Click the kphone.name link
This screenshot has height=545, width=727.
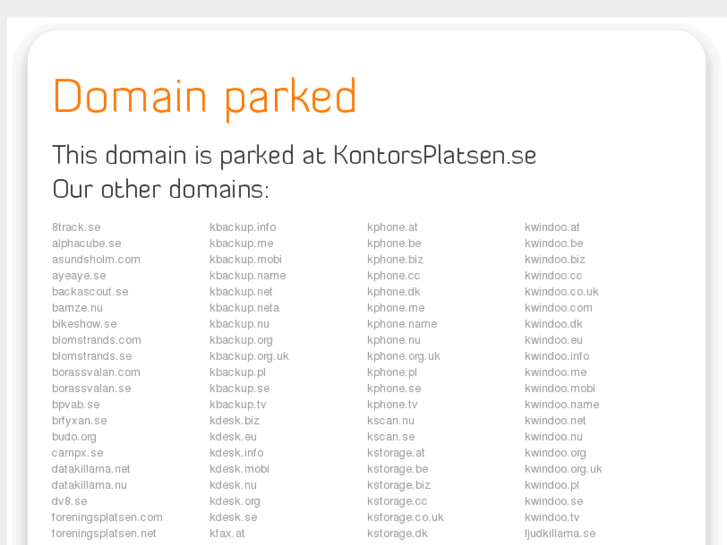[x=402, y=324]
